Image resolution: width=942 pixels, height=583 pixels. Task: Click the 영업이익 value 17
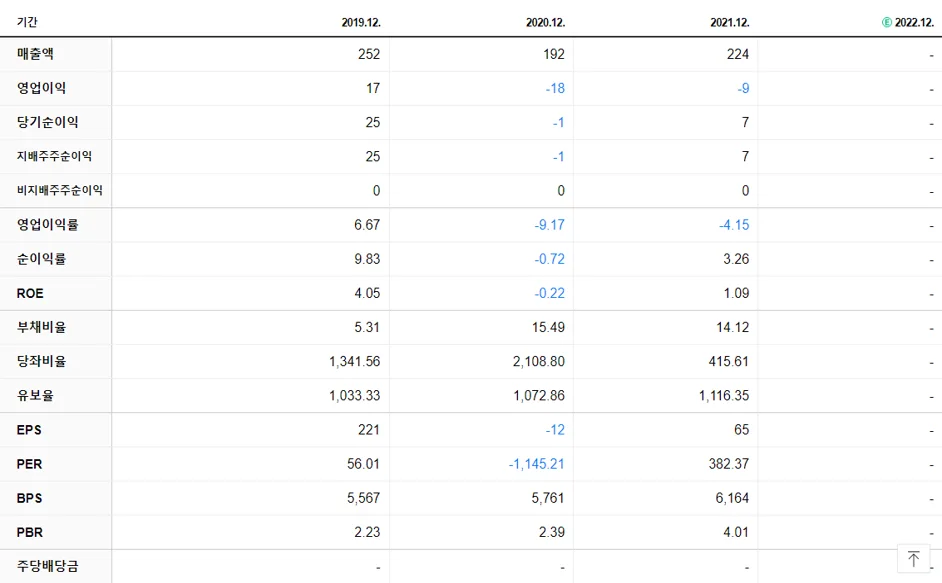coord(373,88)
